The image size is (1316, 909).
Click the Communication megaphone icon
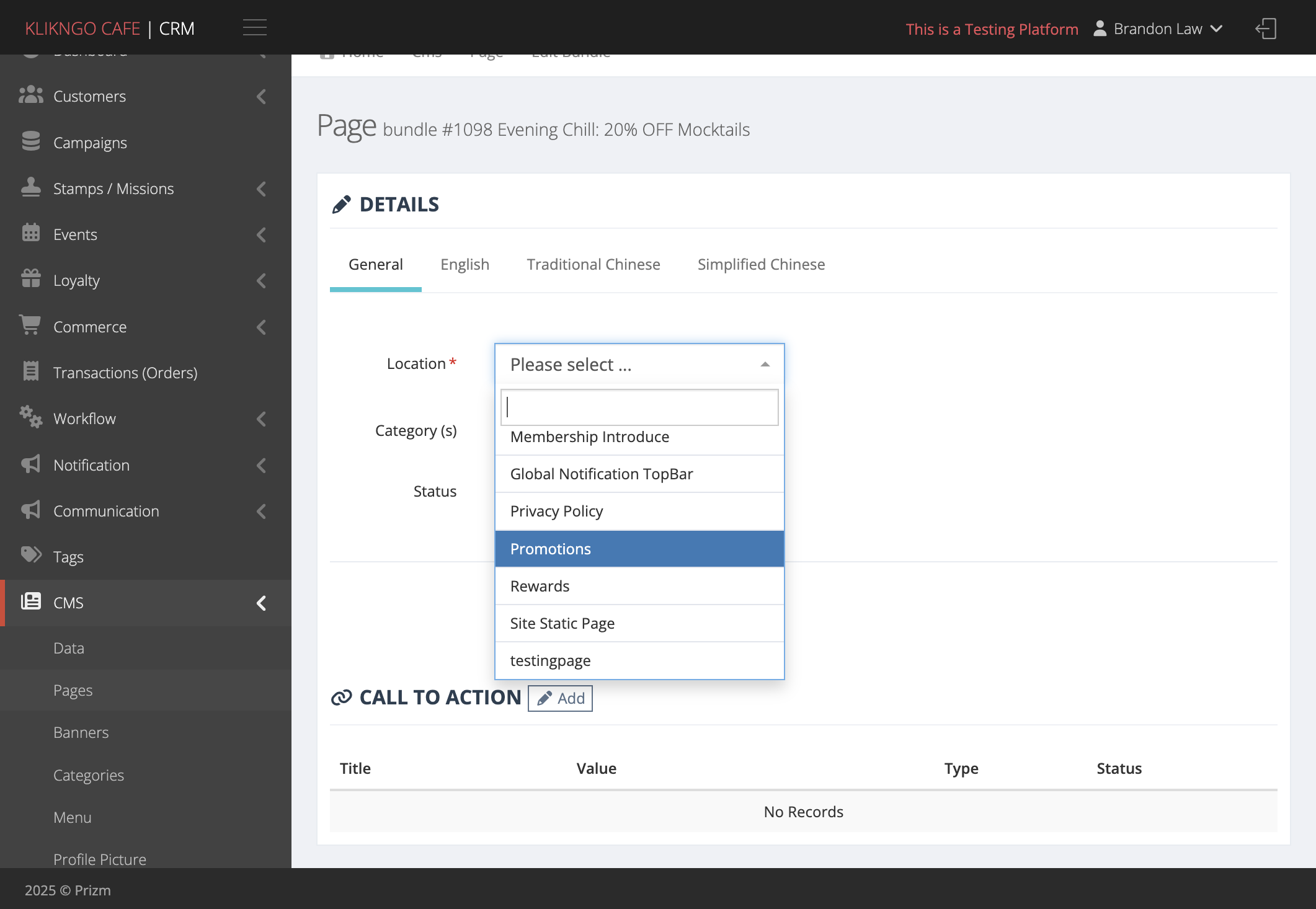[x=30, y=510]
